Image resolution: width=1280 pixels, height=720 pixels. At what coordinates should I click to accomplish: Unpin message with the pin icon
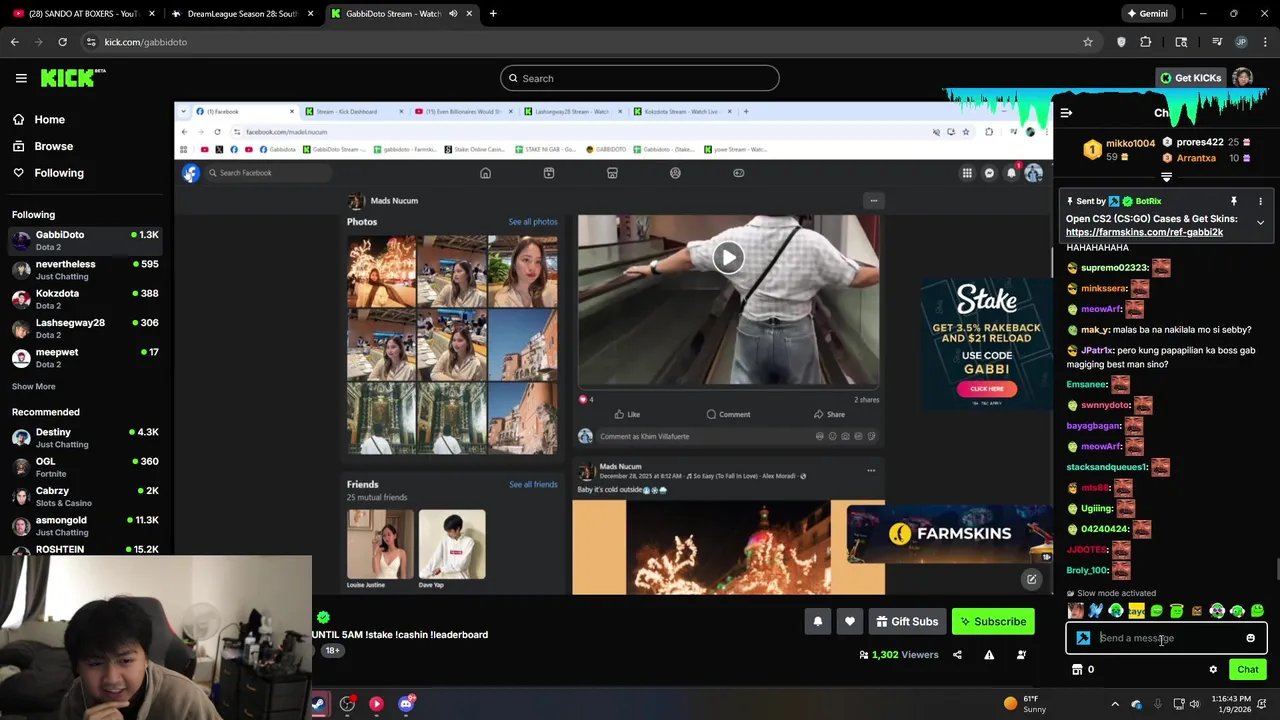pos(1234,202)
